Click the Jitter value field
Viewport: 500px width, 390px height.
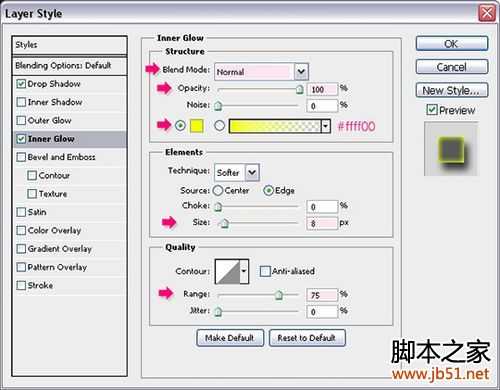[x=322, y=312]
